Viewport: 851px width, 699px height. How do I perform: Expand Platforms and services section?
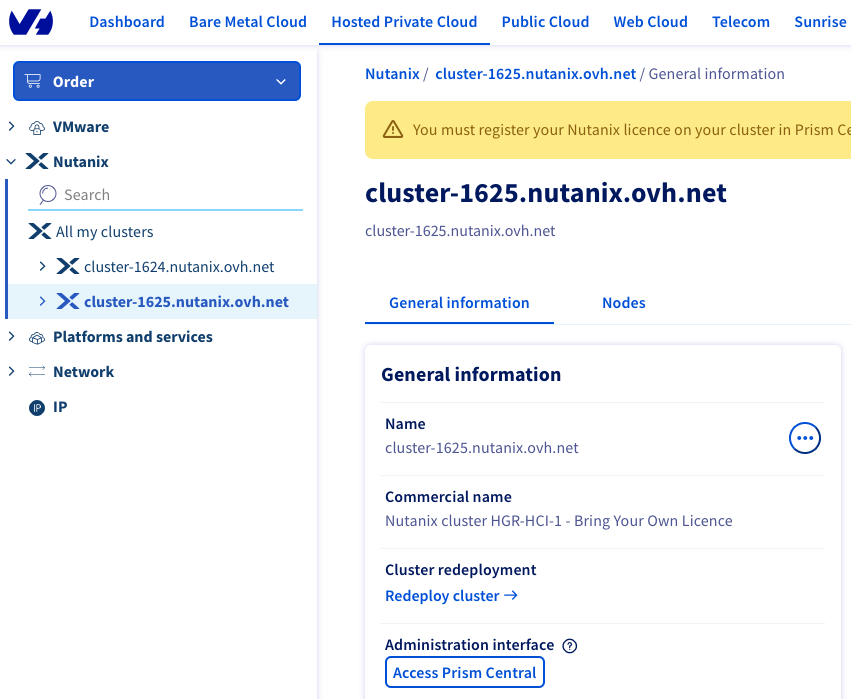point(11,336)
